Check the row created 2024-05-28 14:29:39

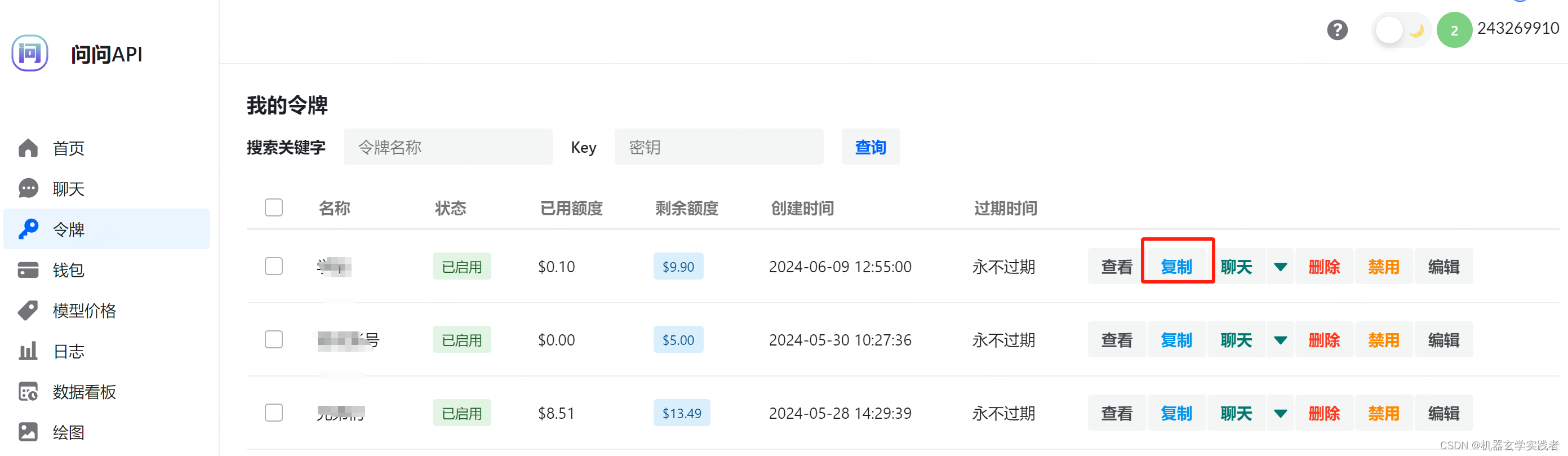tap(274, 412)
